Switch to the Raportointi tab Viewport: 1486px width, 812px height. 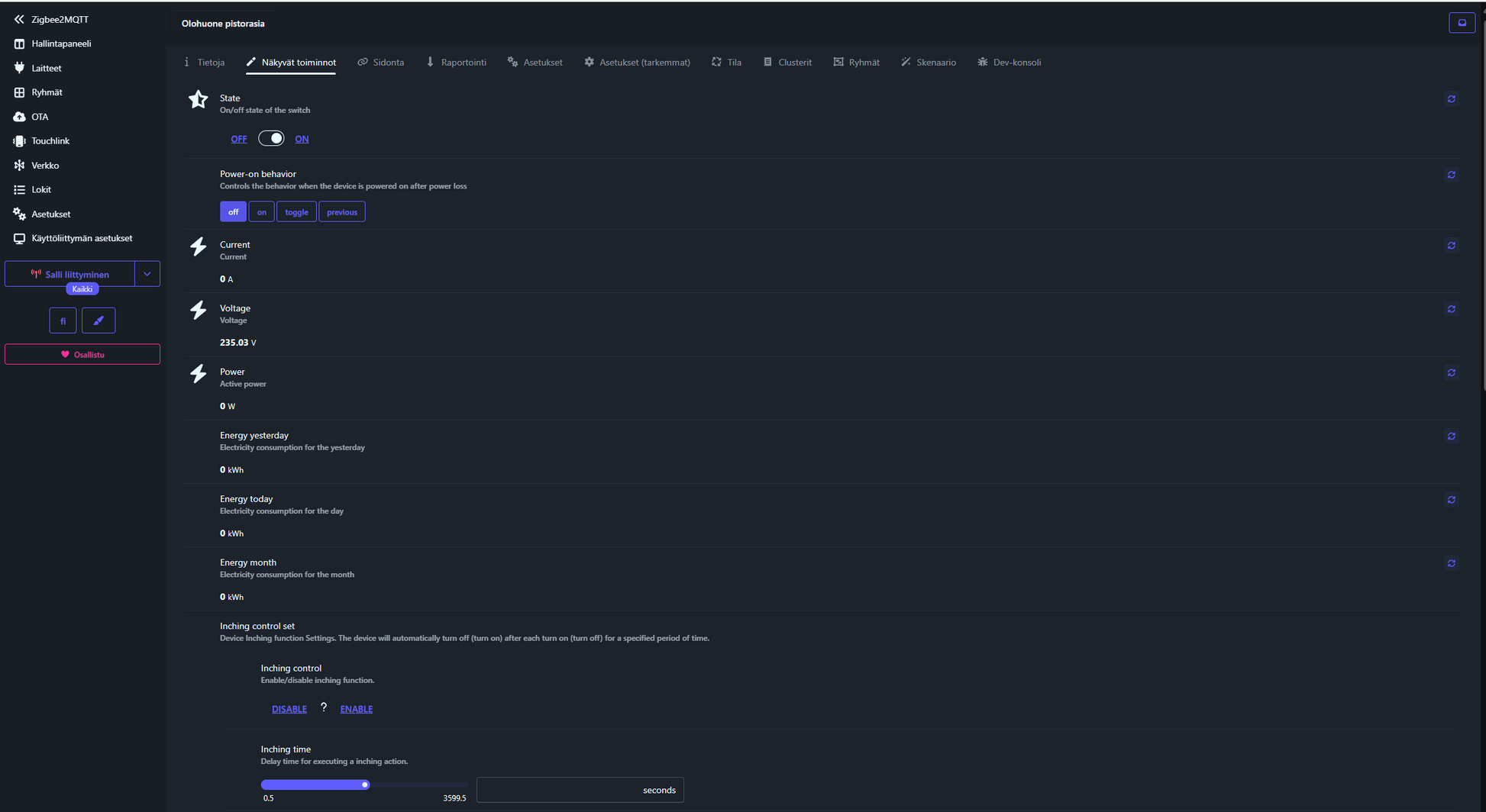[x=456, y=63]
